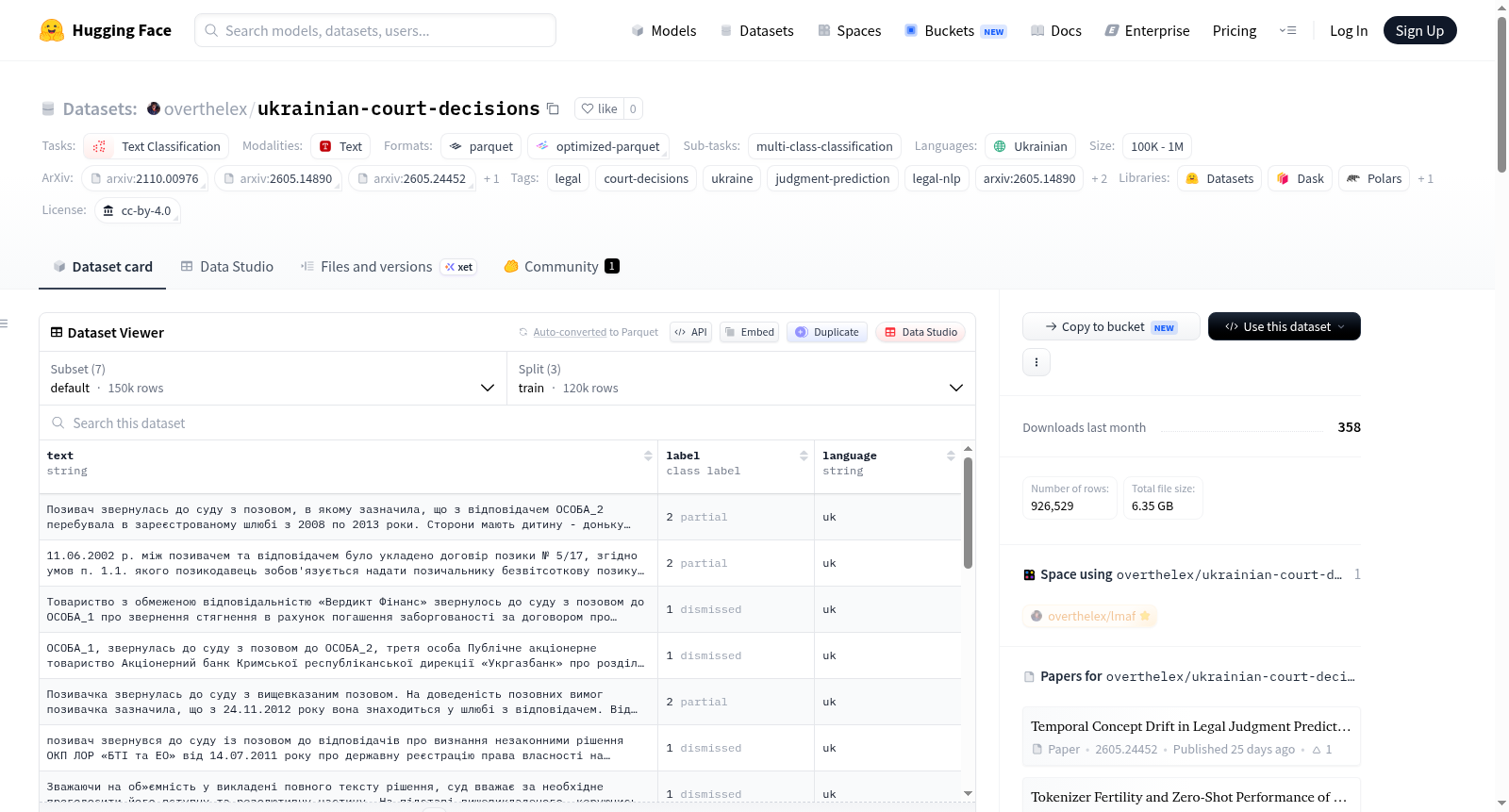Click the Text Classification task icon
The width and height of the screenshot is (1509, 812).
pos(99,146)
